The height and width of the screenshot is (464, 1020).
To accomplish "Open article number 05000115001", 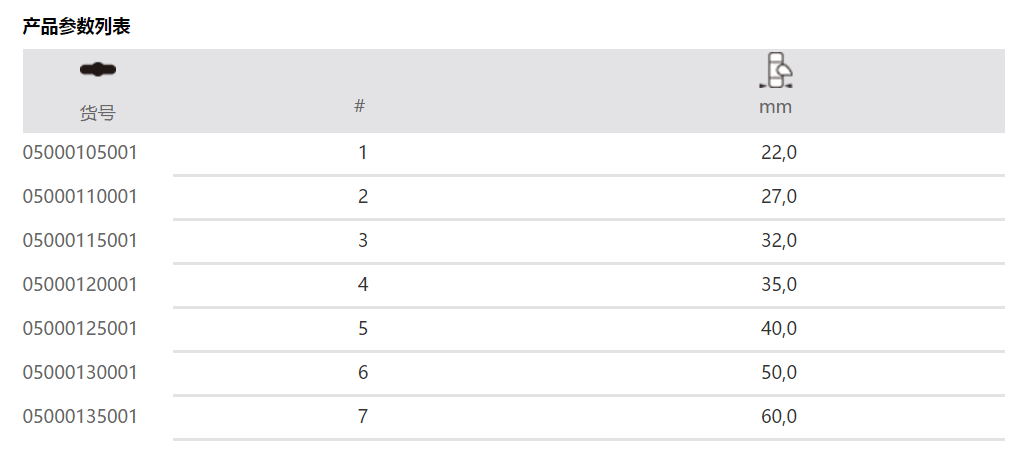I will pyautogui.click(x=80, y=241).
